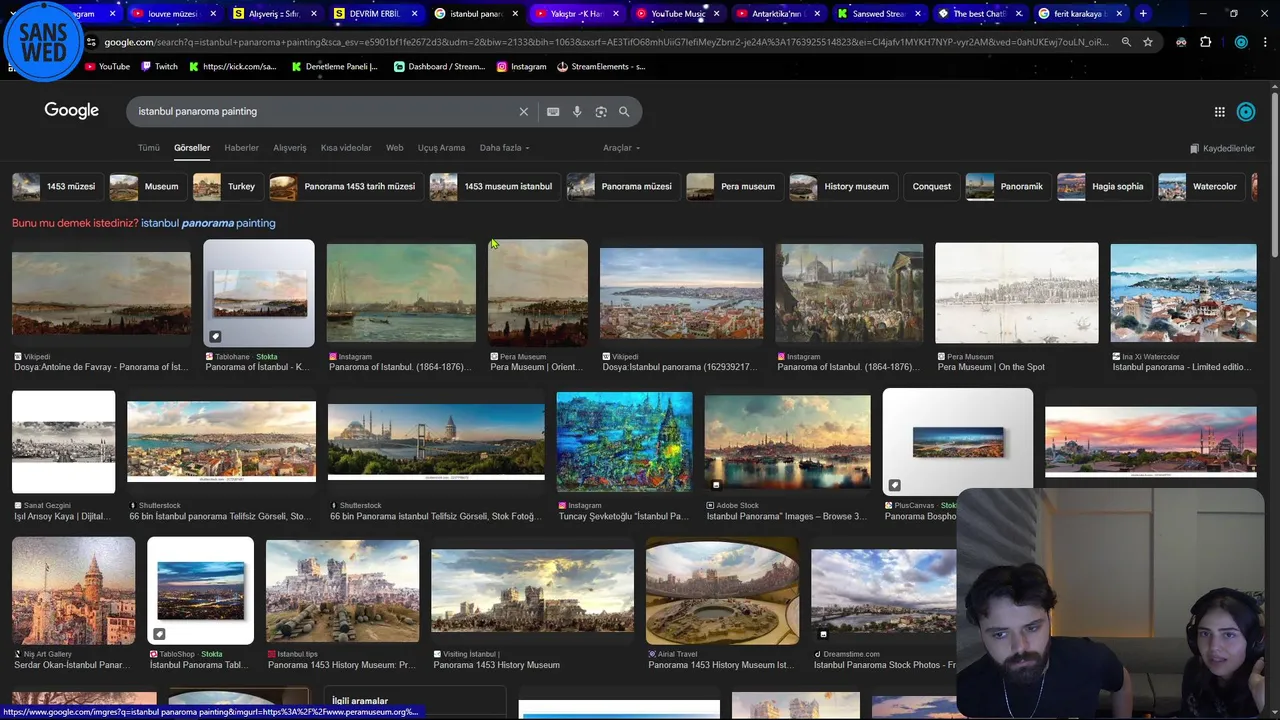
Task: Select the Tümü search category
Action: [149, 148]
